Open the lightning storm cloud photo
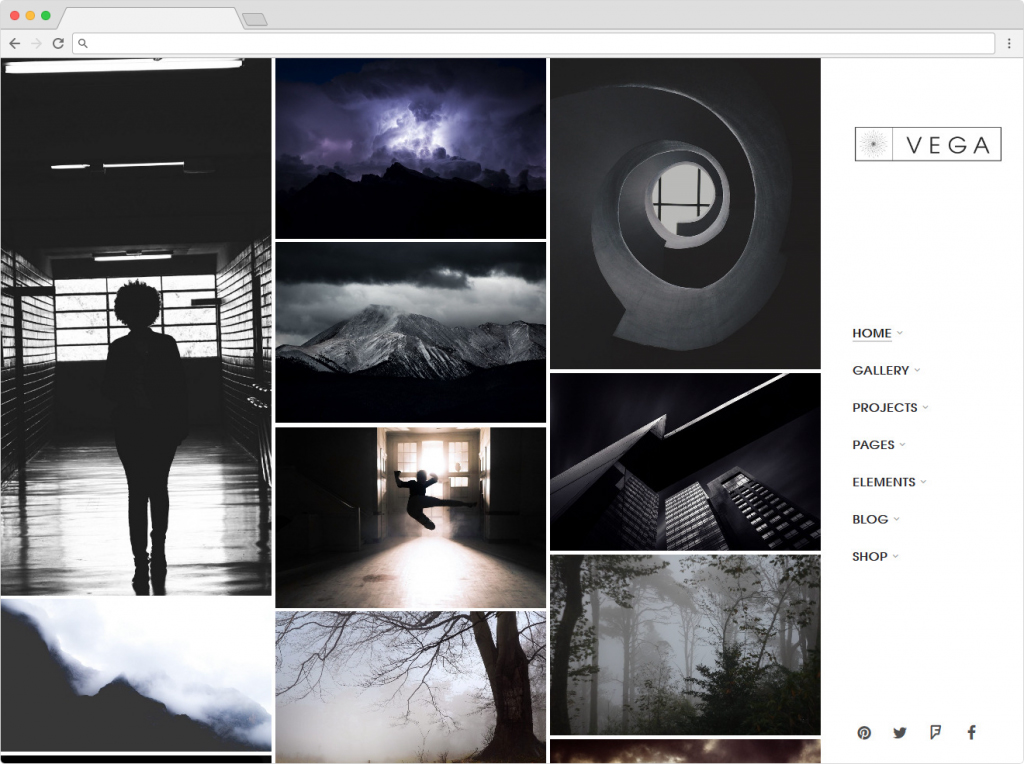Screen dimensions: 1024x764 pos(410,148)
